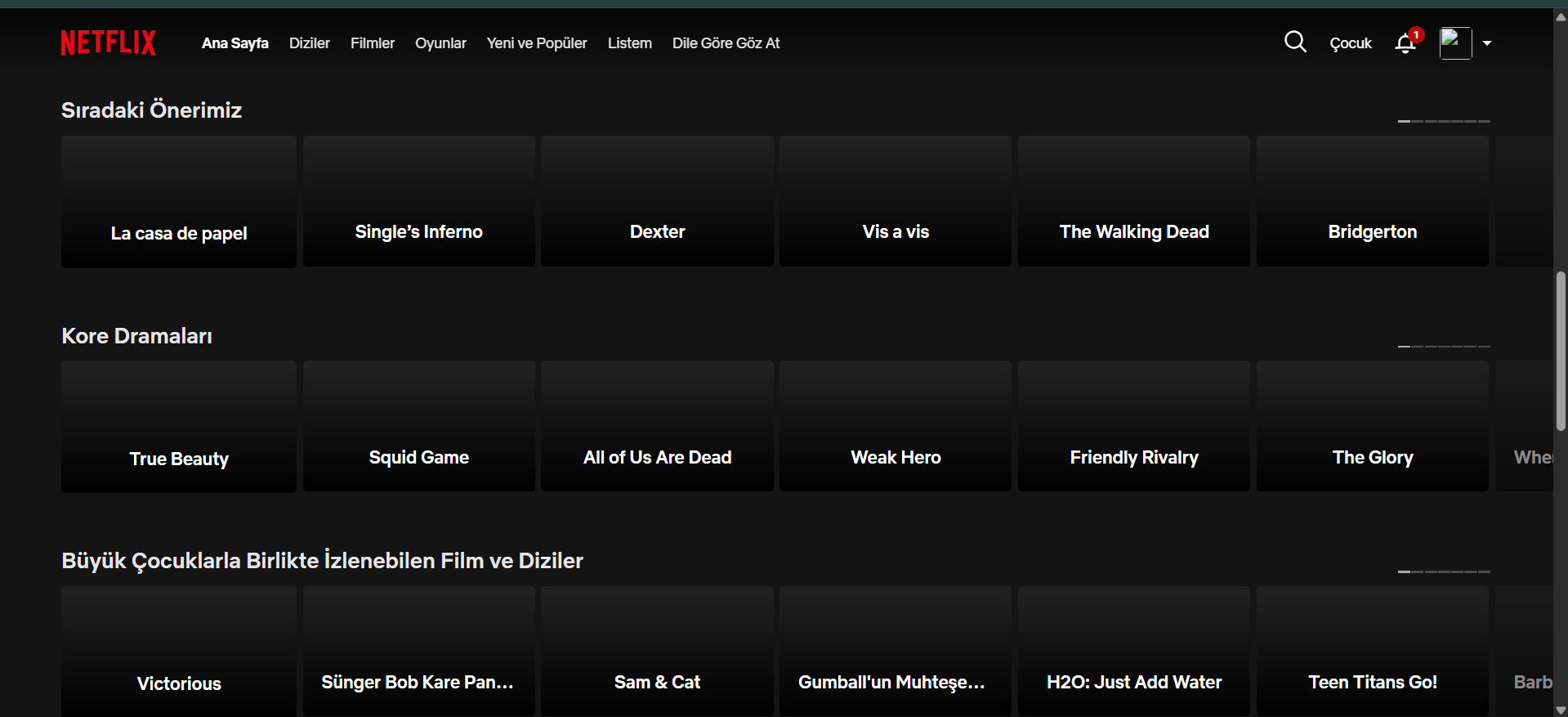This screenshot has width=1568, height=717.
Task: Open Dile Göre Göz At
Action: pyautogui.click(x=726, y=43)
